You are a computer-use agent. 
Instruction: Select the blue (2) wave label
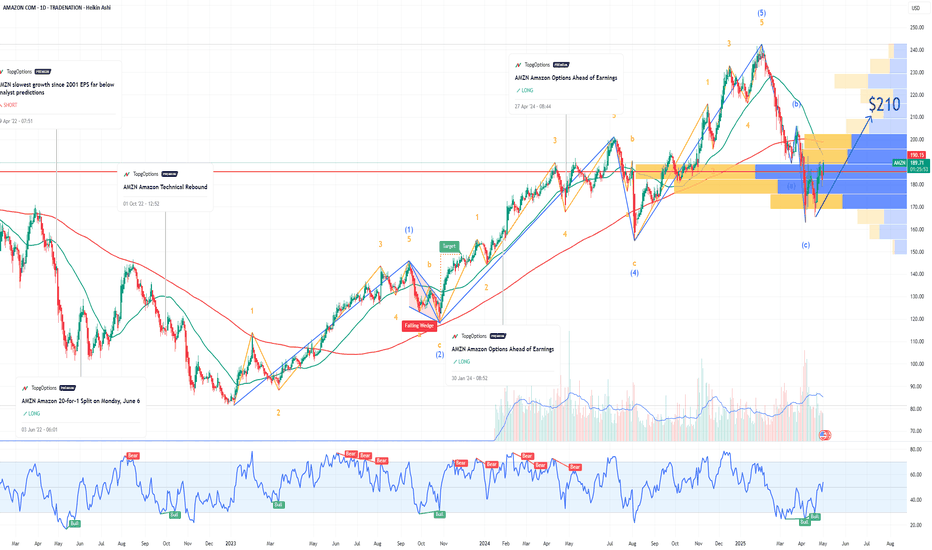439,355
